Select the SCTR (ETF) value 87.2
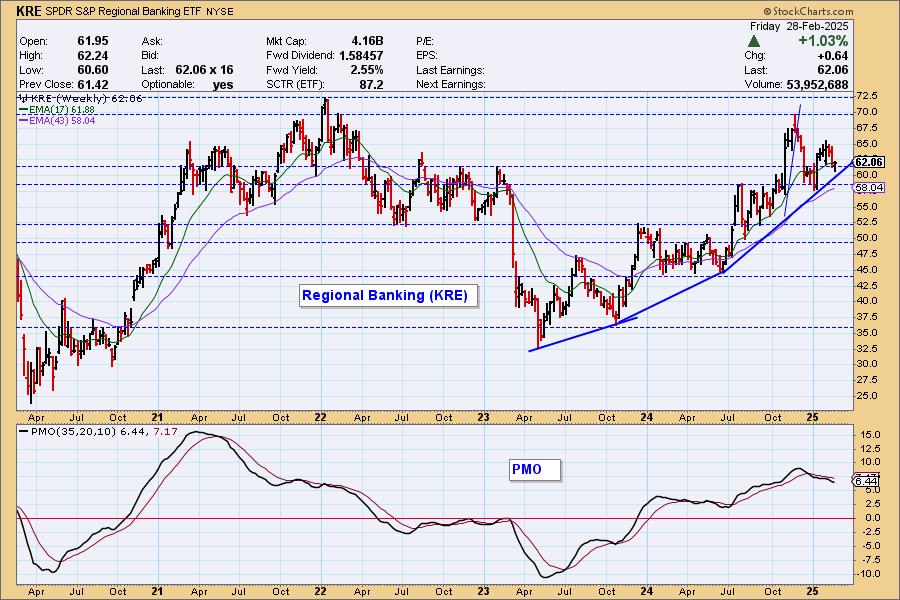The image size is (900, 600). pos(371,84)
